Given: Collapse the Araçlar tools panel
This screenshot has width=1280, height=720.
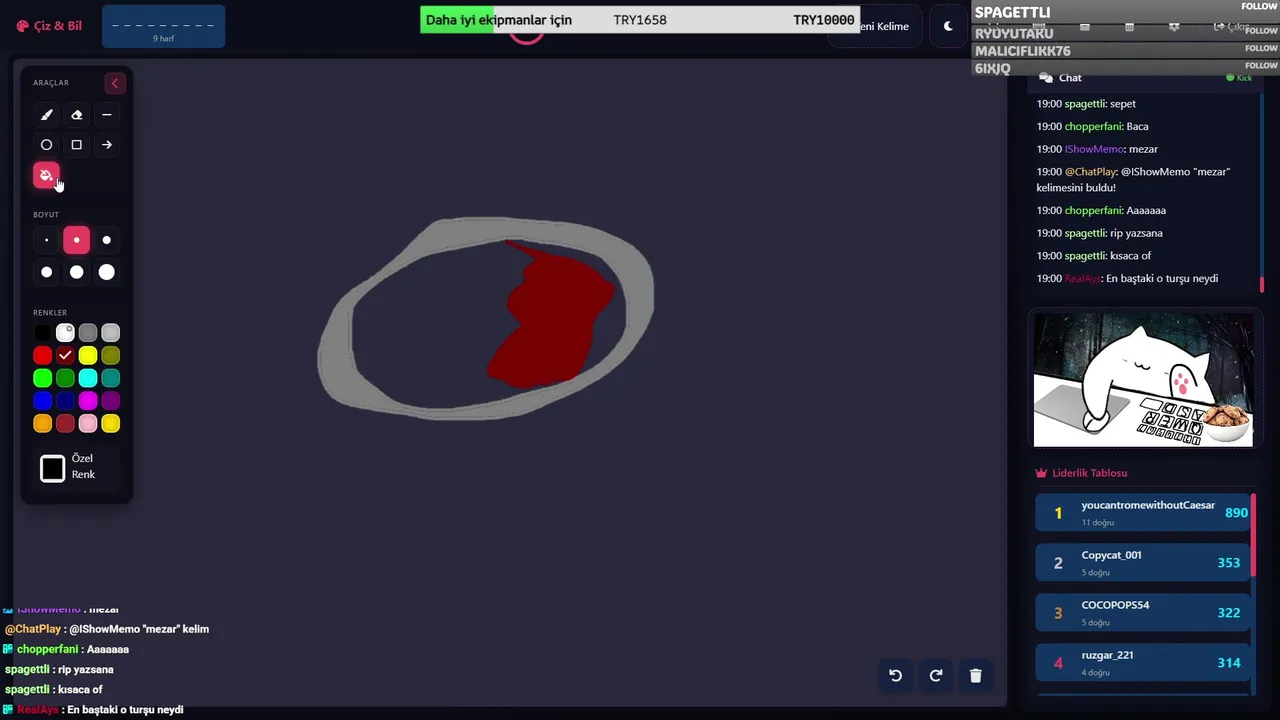Looking at the screenshot, I should click(x=115, y=83).
